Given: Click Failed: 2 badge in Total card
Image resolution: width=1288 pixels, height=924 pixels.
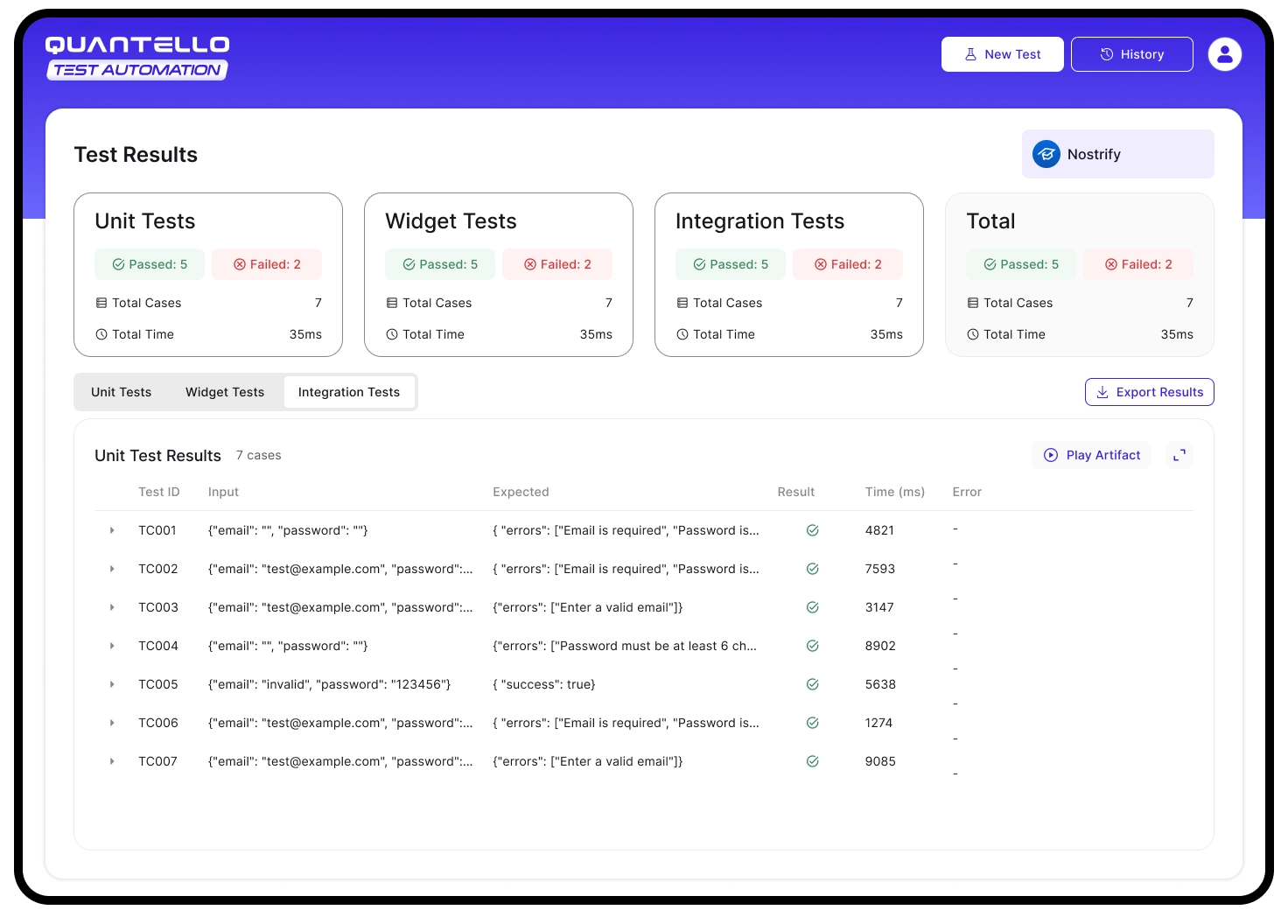Looking at the screenshot, I should pyautogui.click(x=1138, y=264).
